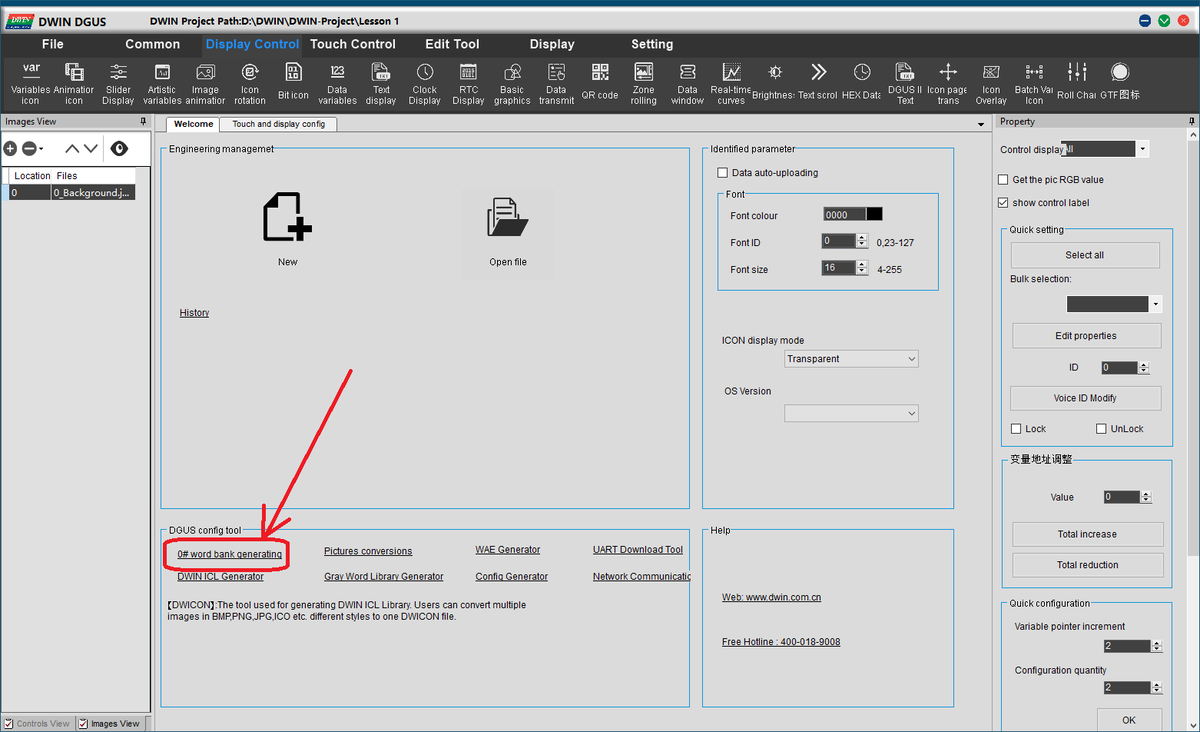The image size is (1200, 732).
Task: Switch to Touch and display config tab
Action: pos(278,124)
